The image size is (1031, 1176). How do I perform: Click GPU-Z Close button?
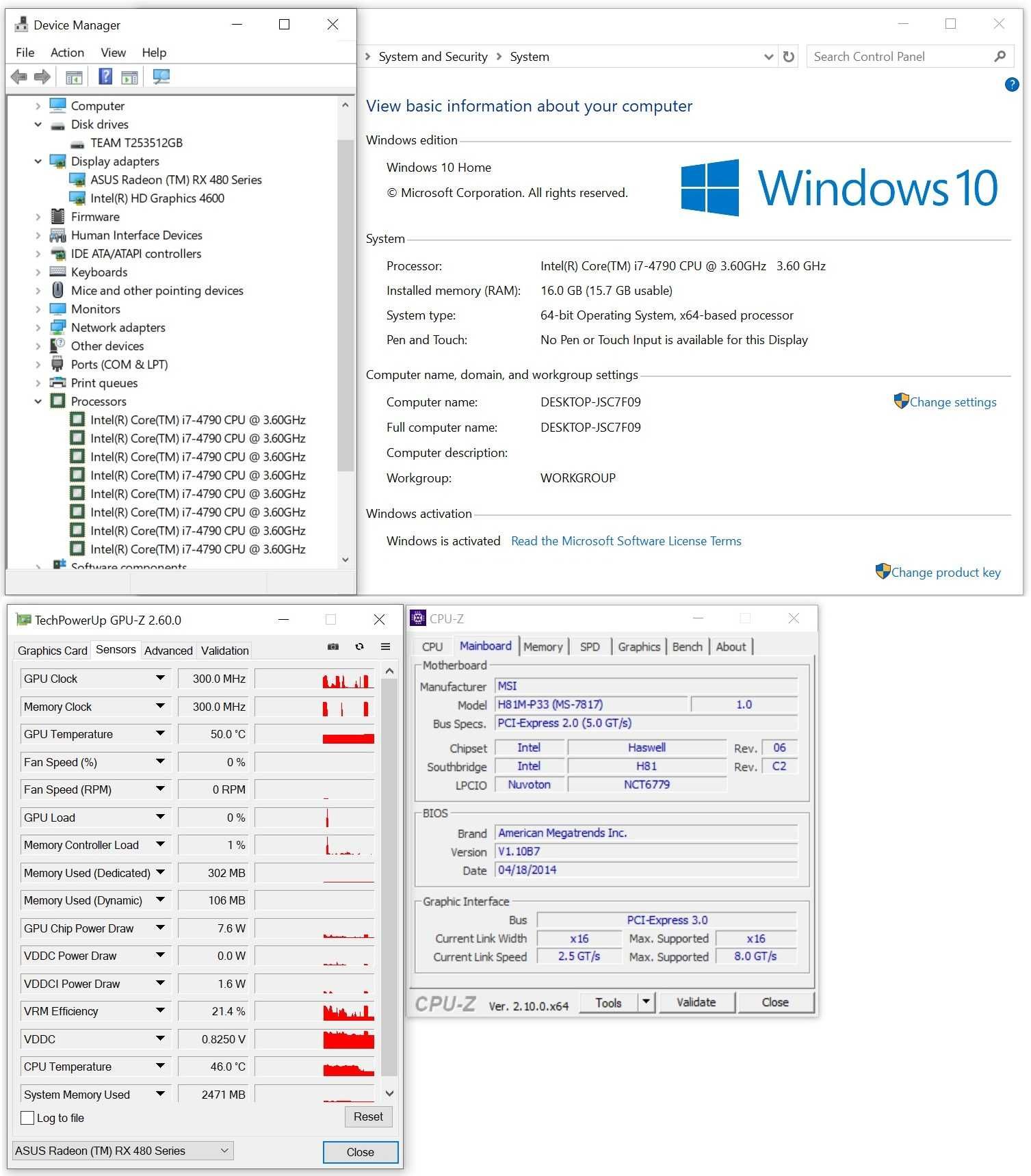coord(361,1152)
